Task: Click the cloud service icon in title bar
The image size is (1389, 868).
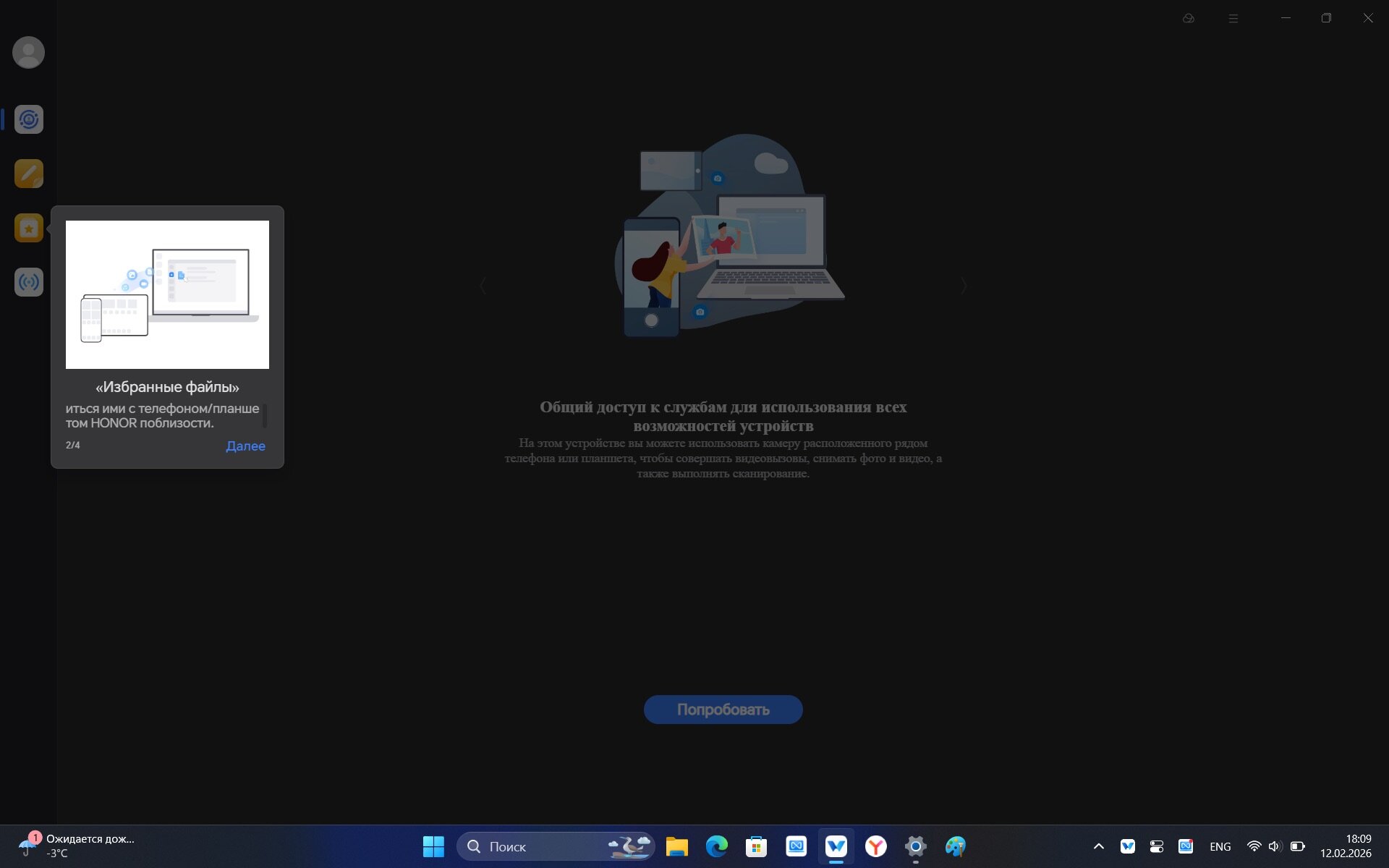Action: [x=1188, y=18]
